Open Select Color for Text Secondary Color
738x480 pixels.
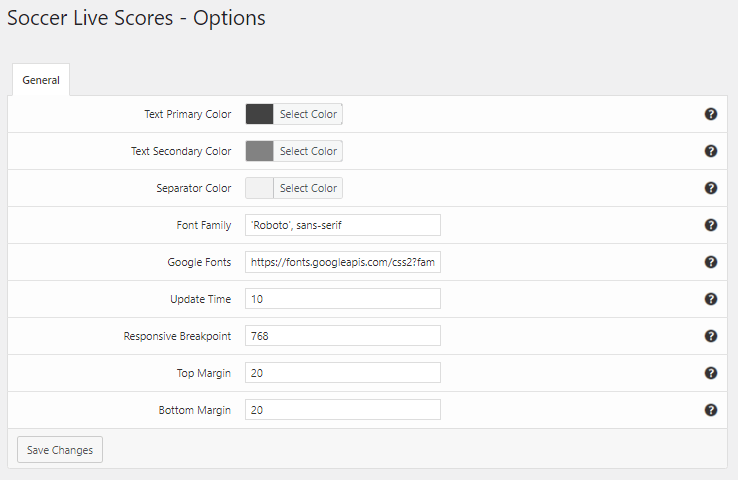pyautogui.click(x=308, y=151)
